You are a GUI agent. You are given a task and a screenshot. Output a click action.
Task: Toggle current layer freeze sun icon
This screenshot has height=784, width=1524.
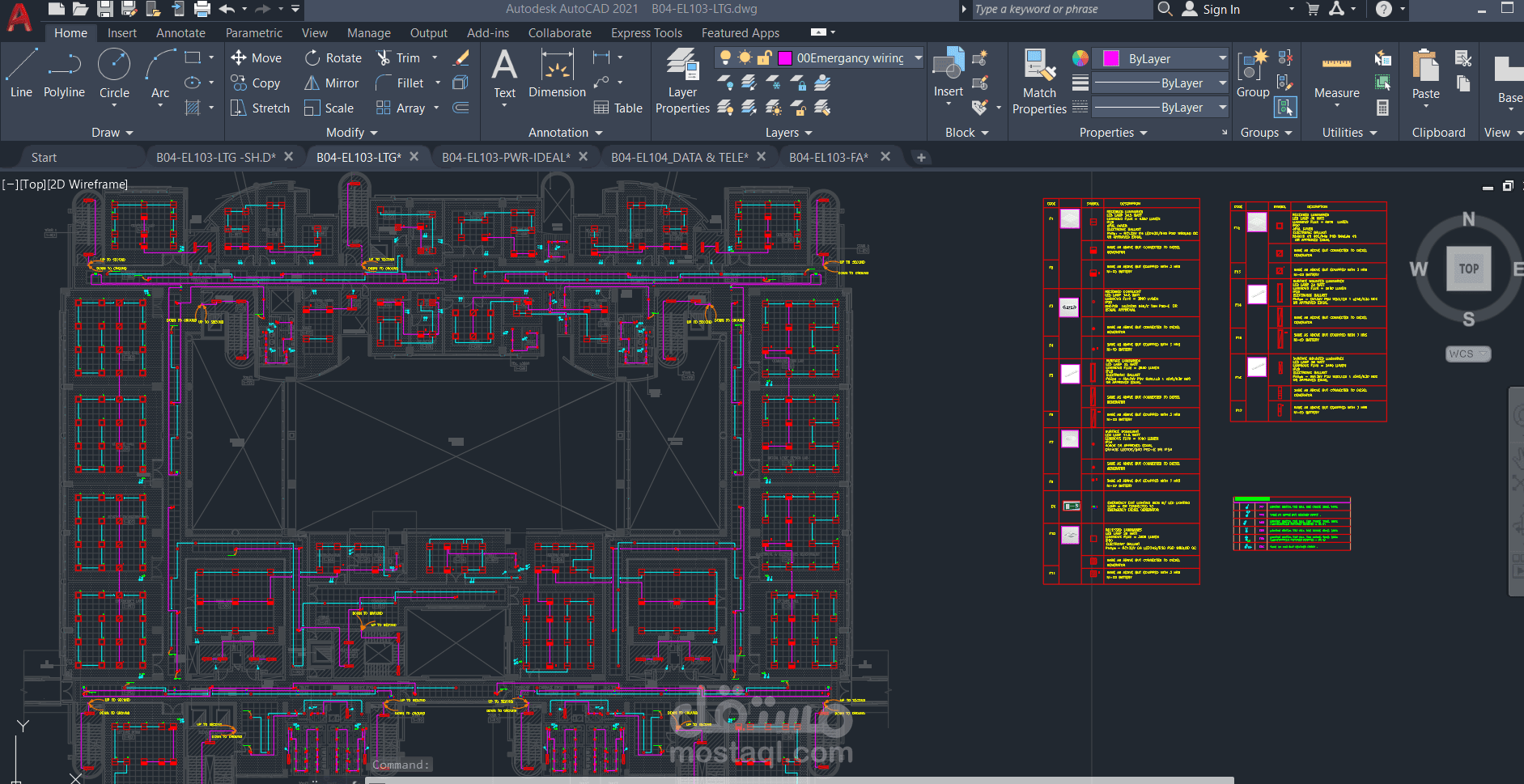tap(745, 57)
